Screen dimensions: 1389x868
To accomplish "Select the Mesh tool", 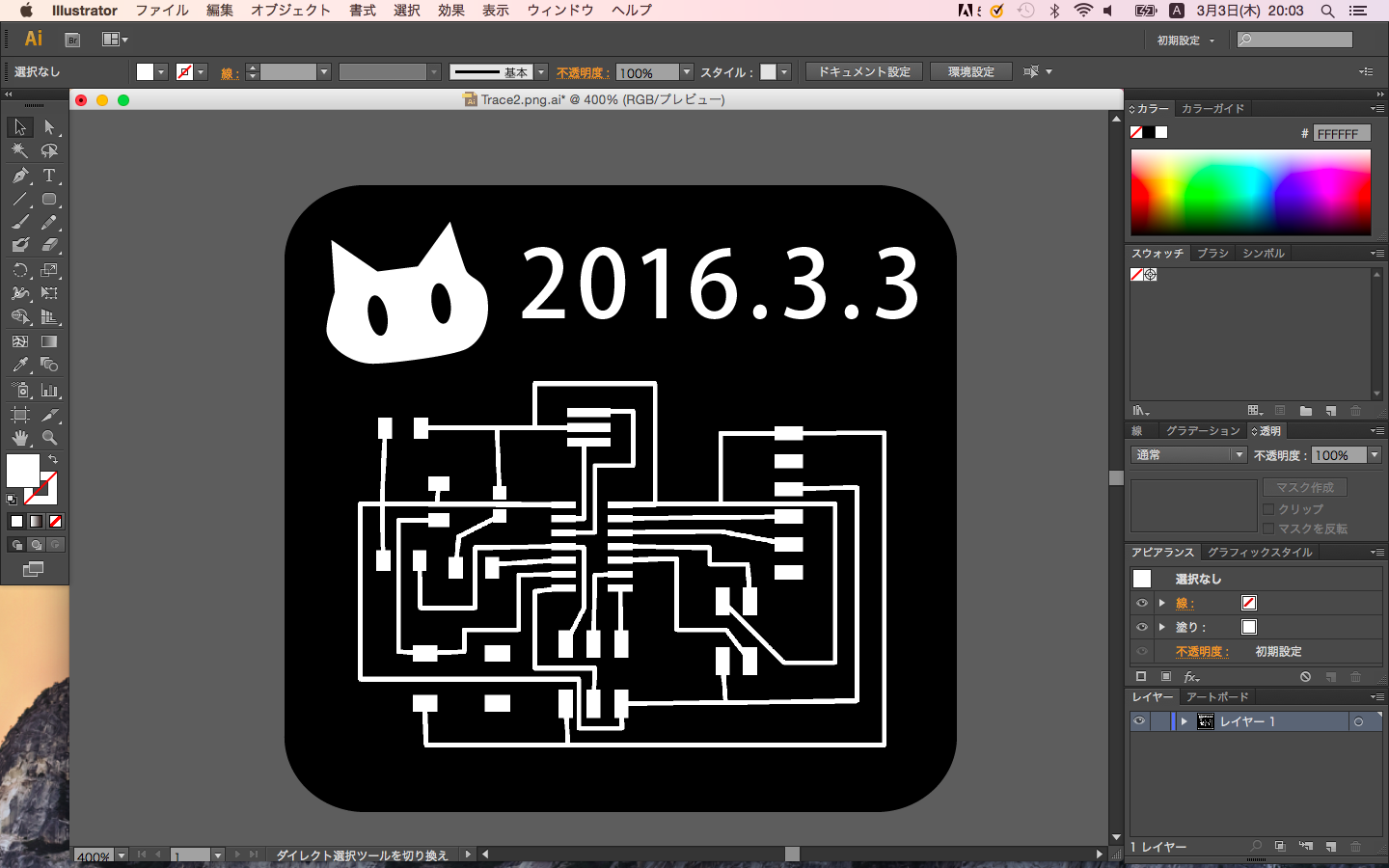I will point(19,341).
